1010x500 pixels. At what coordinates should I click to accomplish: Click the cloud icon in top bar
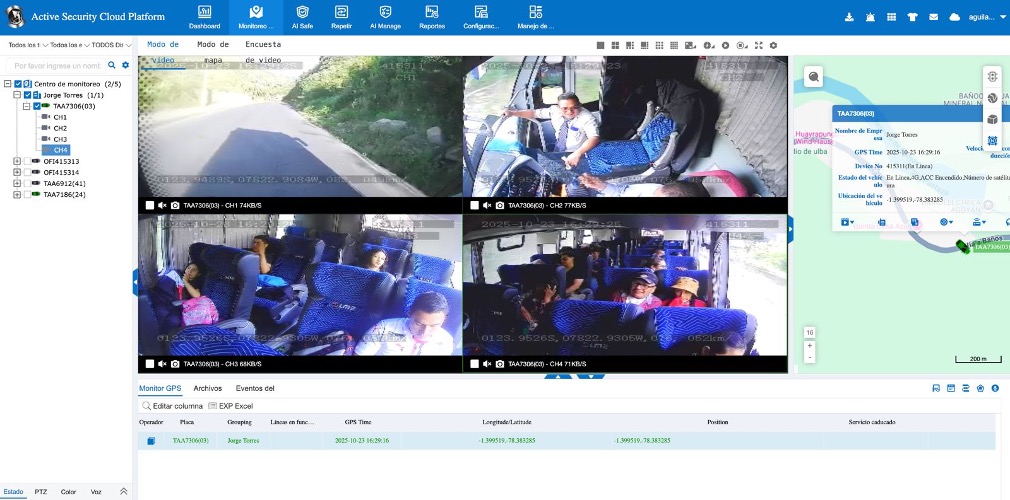pyautogui.click(x=955, y=17)
